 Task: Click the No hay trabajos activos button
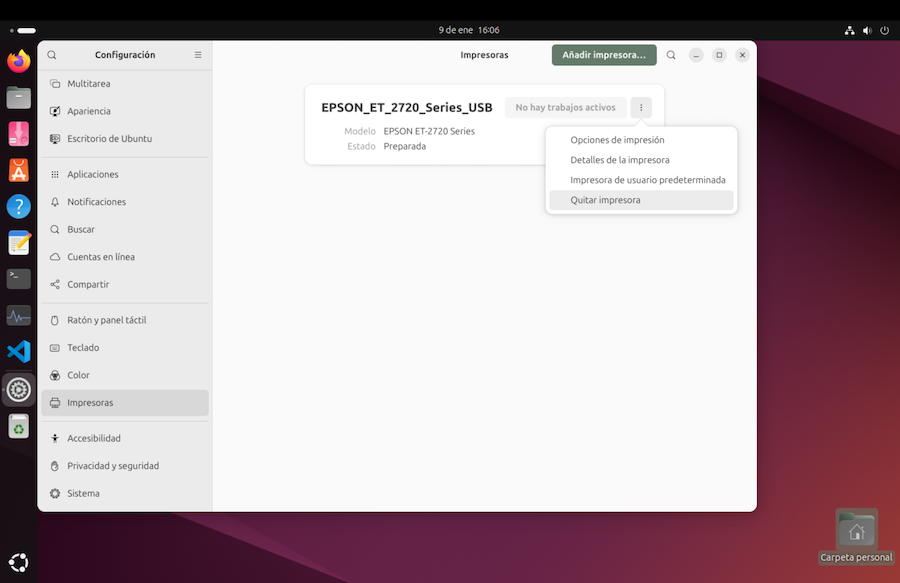click(x=565, y=108)
